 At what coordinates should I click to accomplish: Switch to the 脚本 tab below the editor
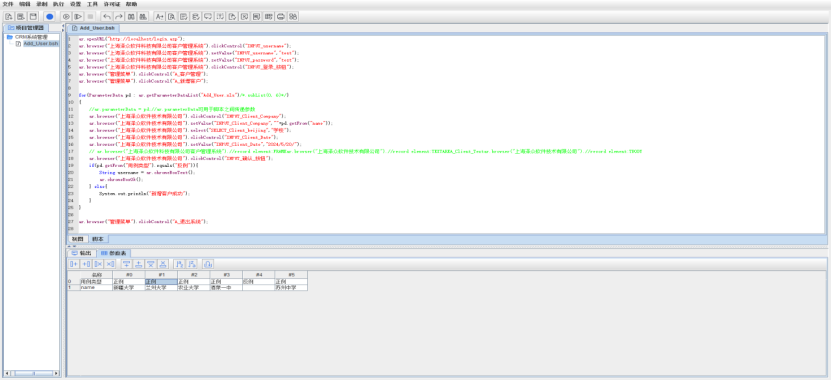click(98, 239)
